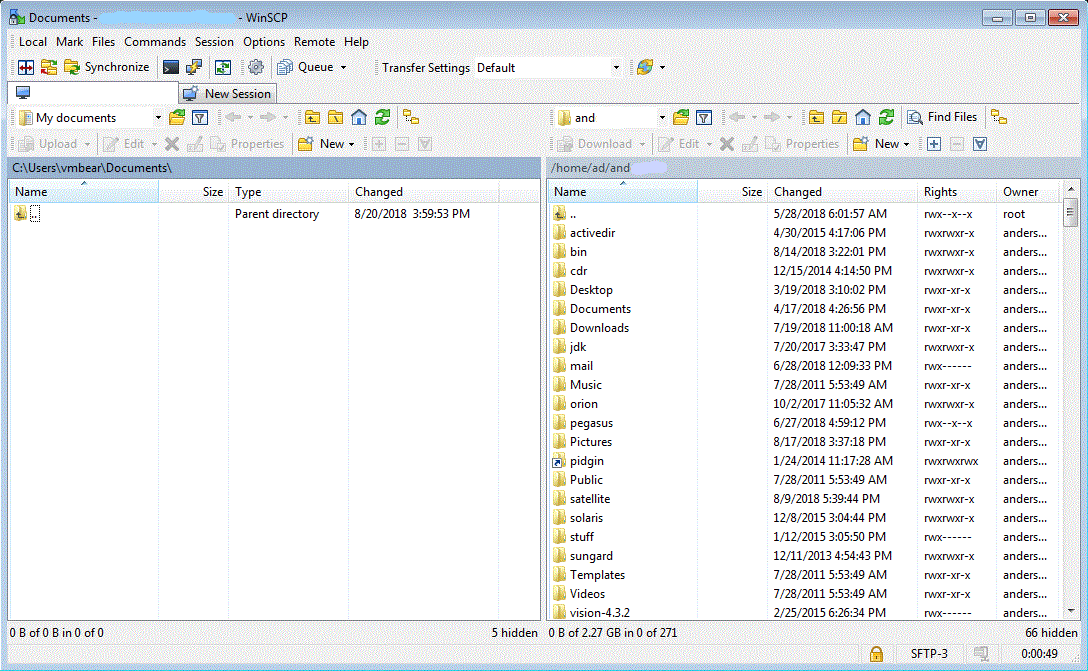Select the satellite folder
The image size is (1088, 671).
tap(590, 499)
